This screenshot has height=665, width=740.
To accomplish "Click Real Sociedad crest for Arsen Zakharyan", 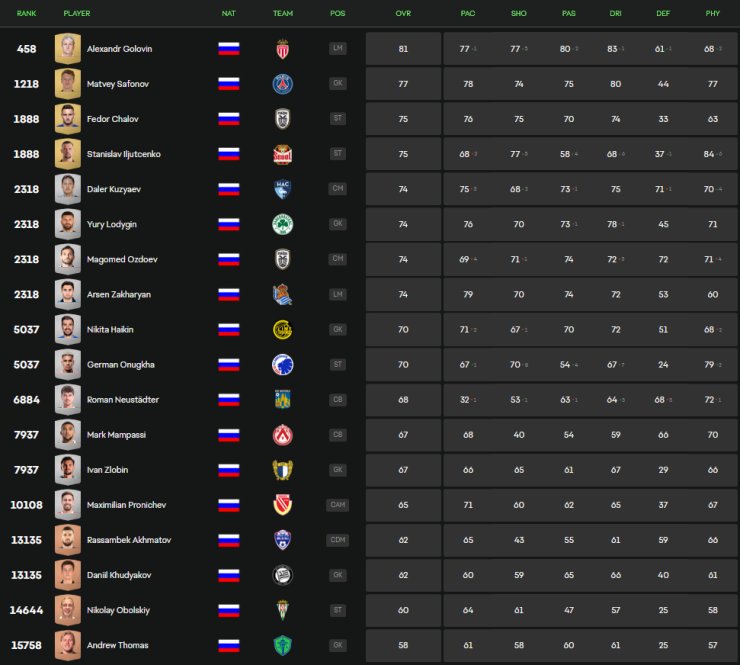I will (x=283, y=295).
